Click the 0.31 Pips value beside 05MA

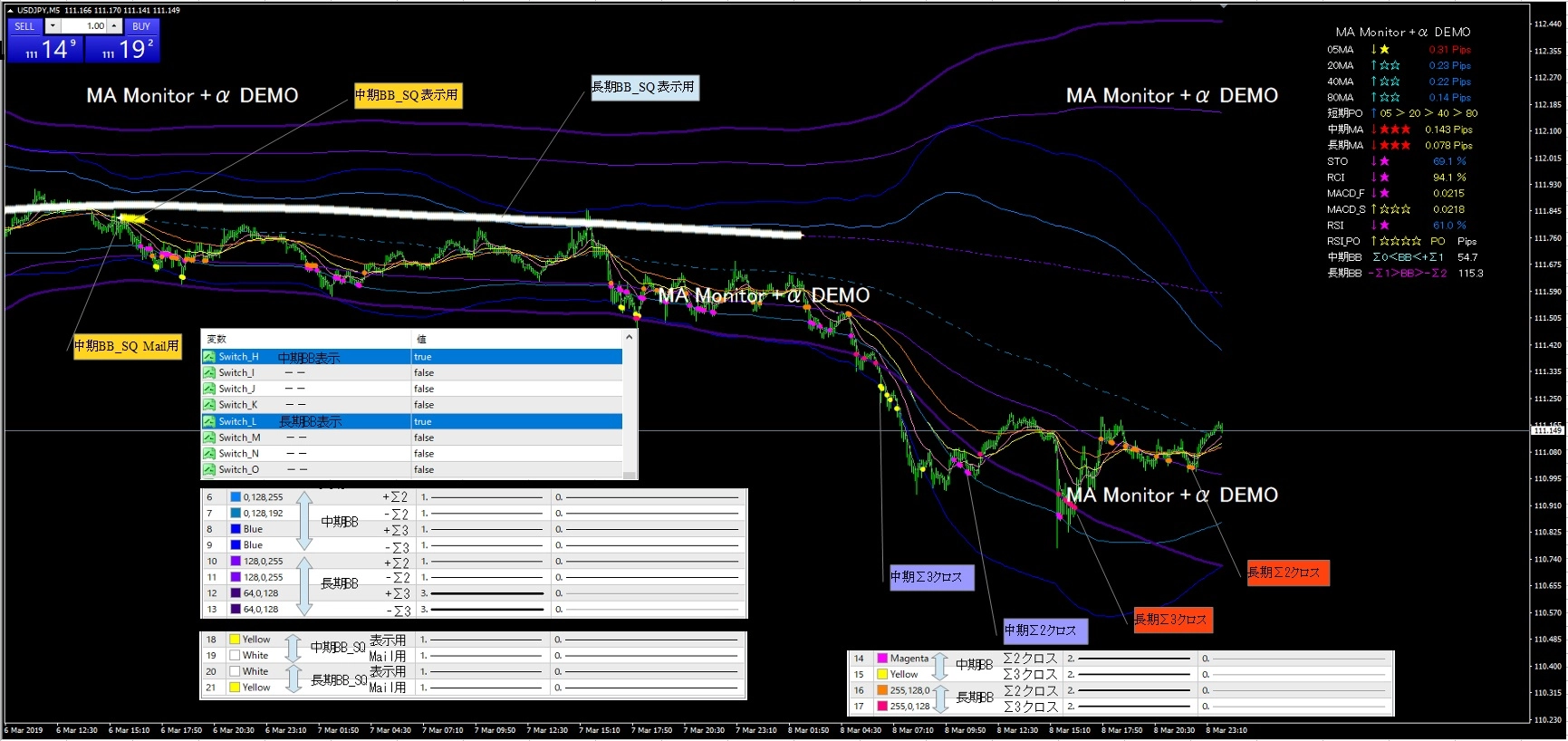tap(1449, 50)
